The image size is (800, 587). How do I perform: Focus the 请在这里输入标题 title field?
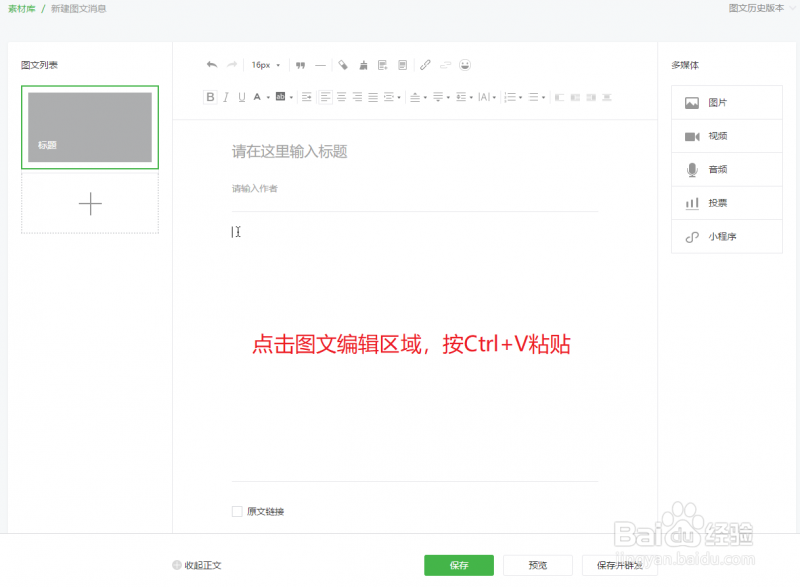point(414,151)
